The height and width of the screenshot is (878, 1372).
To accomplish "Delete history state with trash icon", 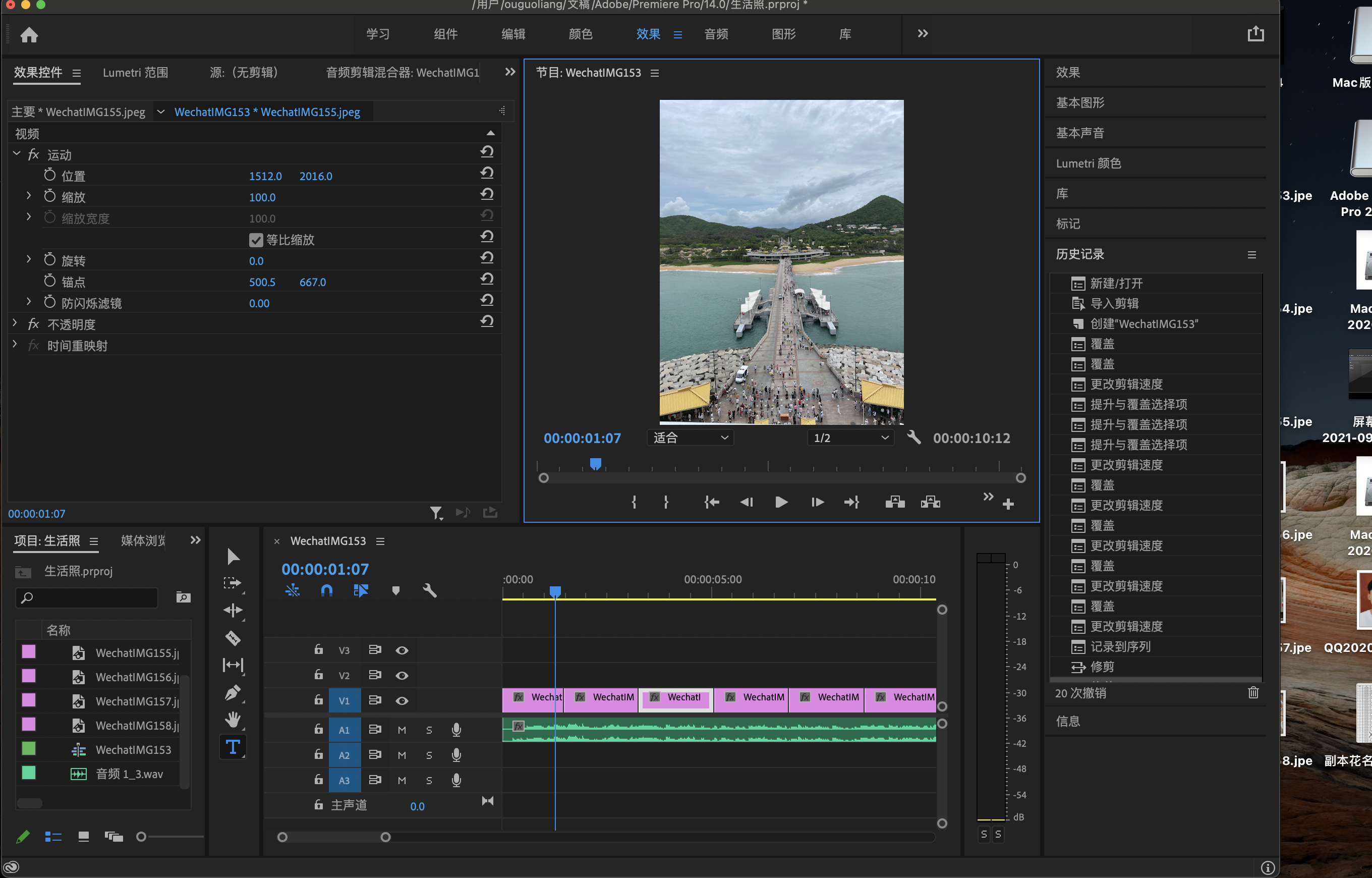I will click(1253, 692).
